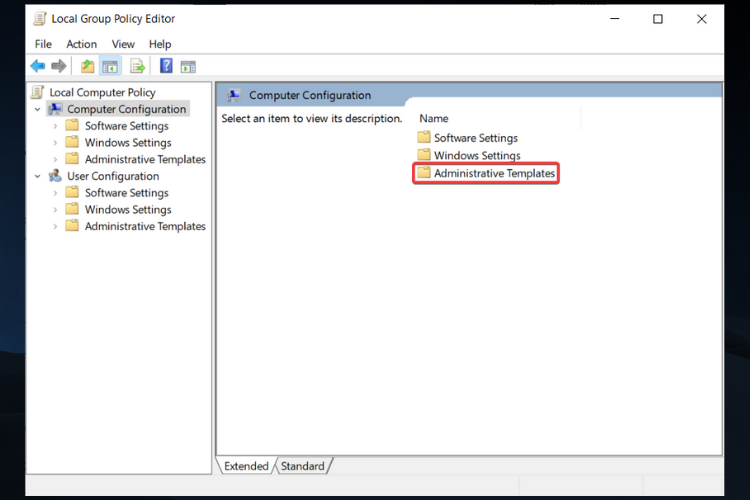This screenshot has height=500, width=750.
Task: Click the Up One Level folder icon
Action: point(87,66)
